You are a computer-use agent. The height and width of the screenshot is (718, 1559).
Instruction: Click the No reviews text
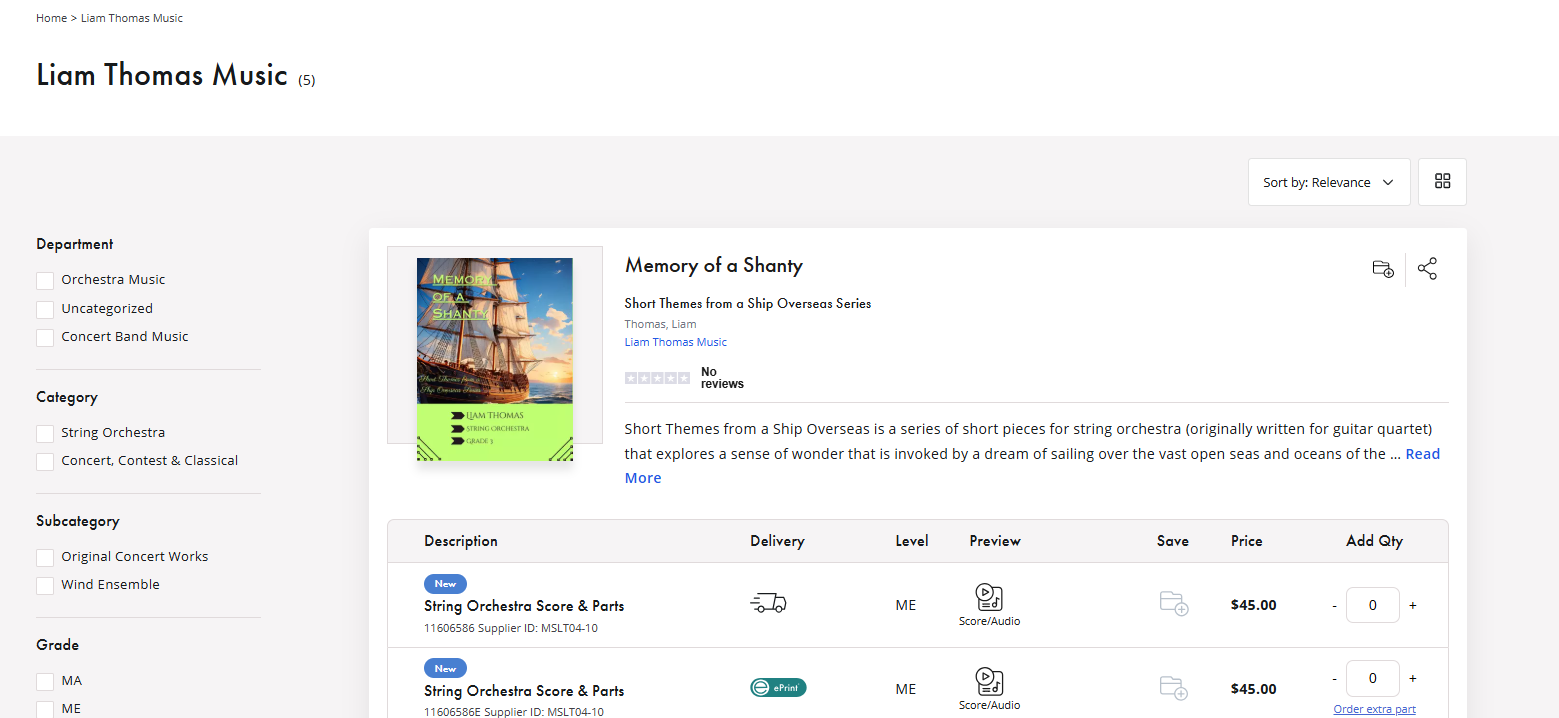coord(722,378)
